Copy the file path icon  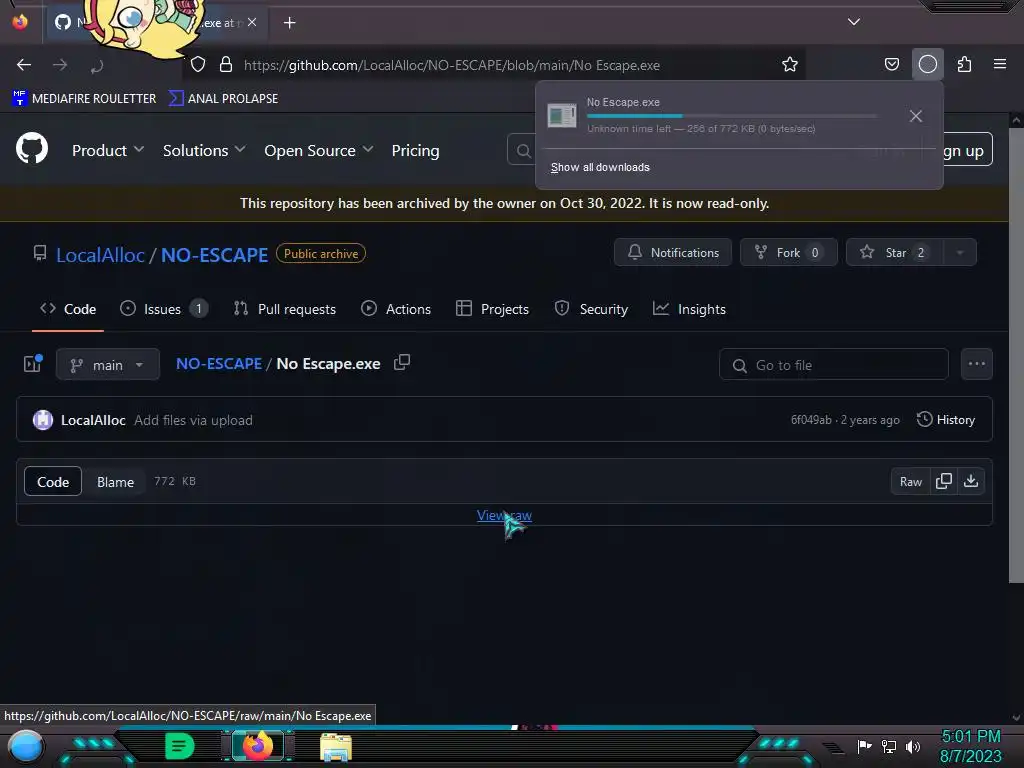[x=402, y=362]
